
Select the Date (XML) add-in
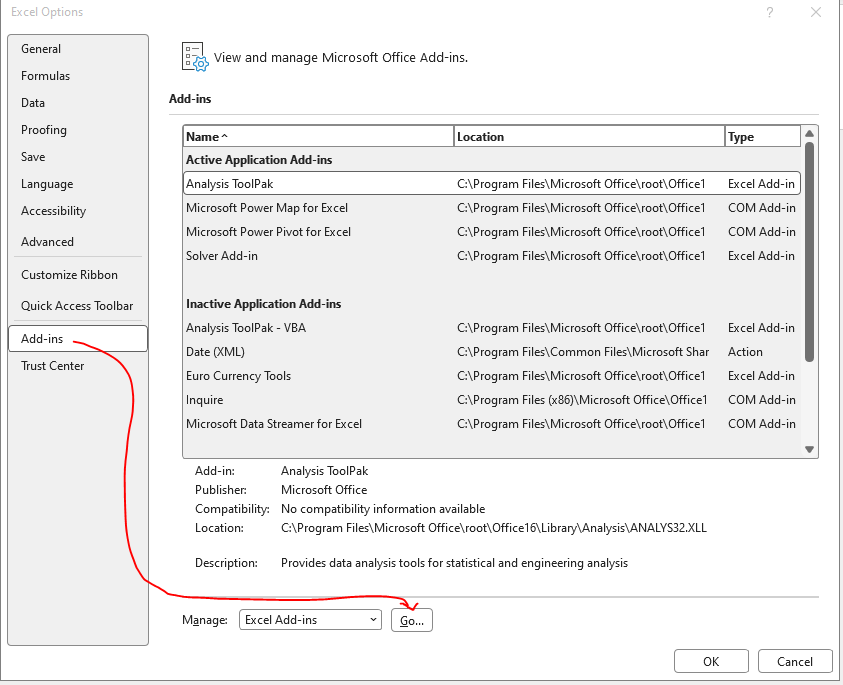point(492,352)
